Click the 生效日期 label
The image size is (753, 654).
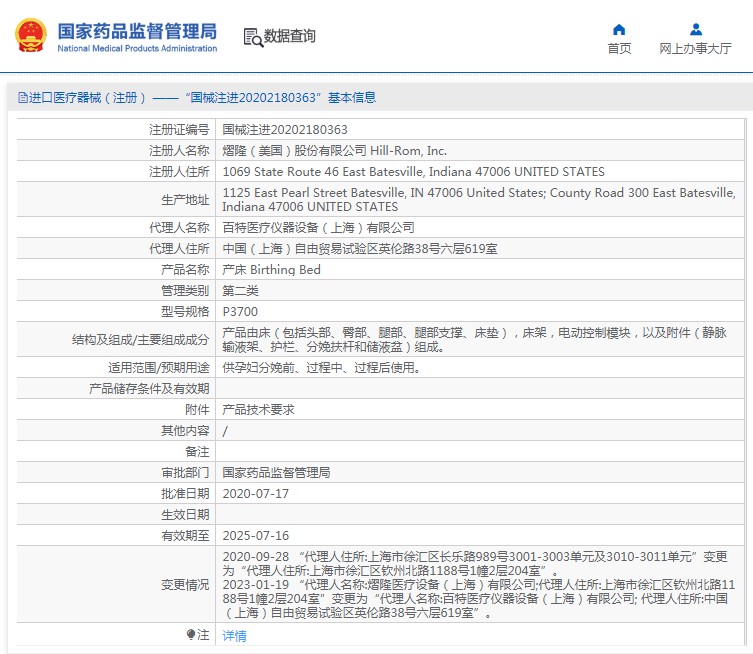(x=185, y=515)
